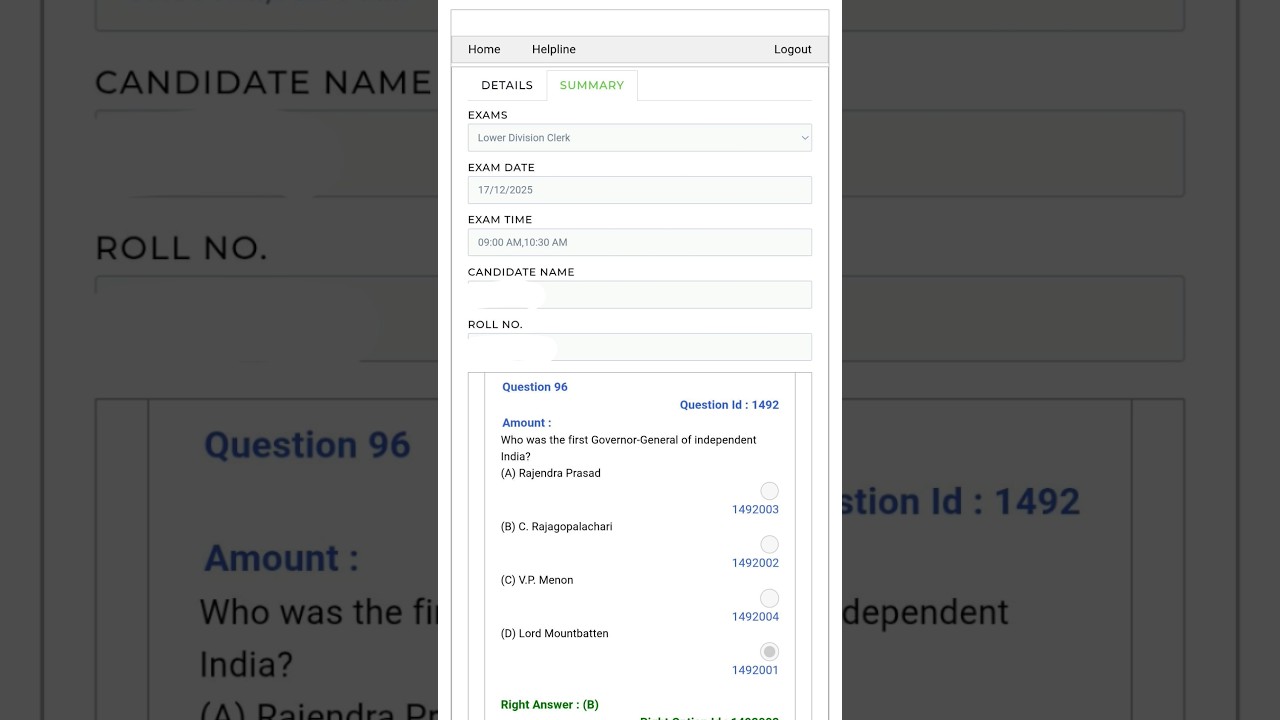Switch to the SUMMARY tab

click(592, 85)
